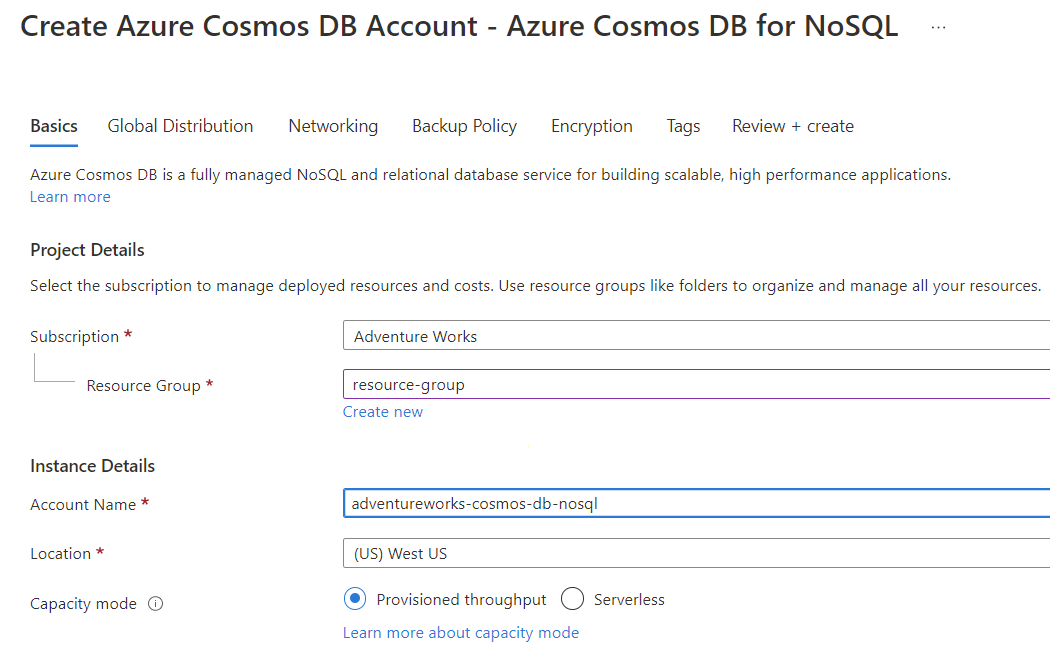Click the Create new resource group link
This screenshot has width=1050, height=654.
point(383,412)
